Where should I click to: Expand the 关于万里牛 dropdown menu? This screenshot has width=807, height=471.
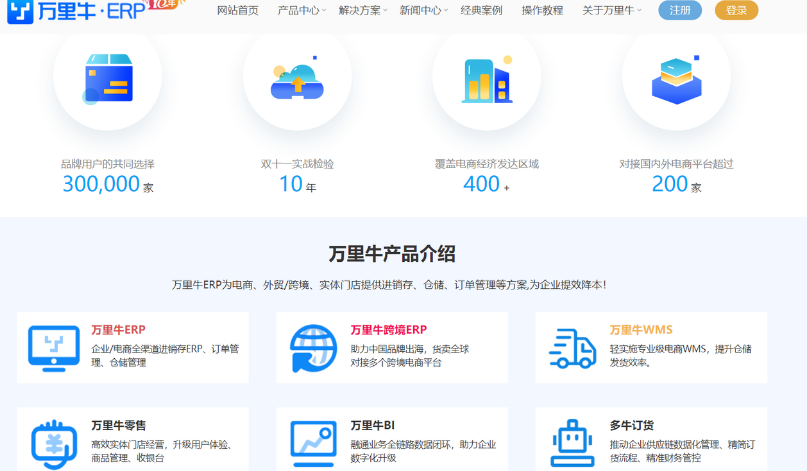(612, 10)
